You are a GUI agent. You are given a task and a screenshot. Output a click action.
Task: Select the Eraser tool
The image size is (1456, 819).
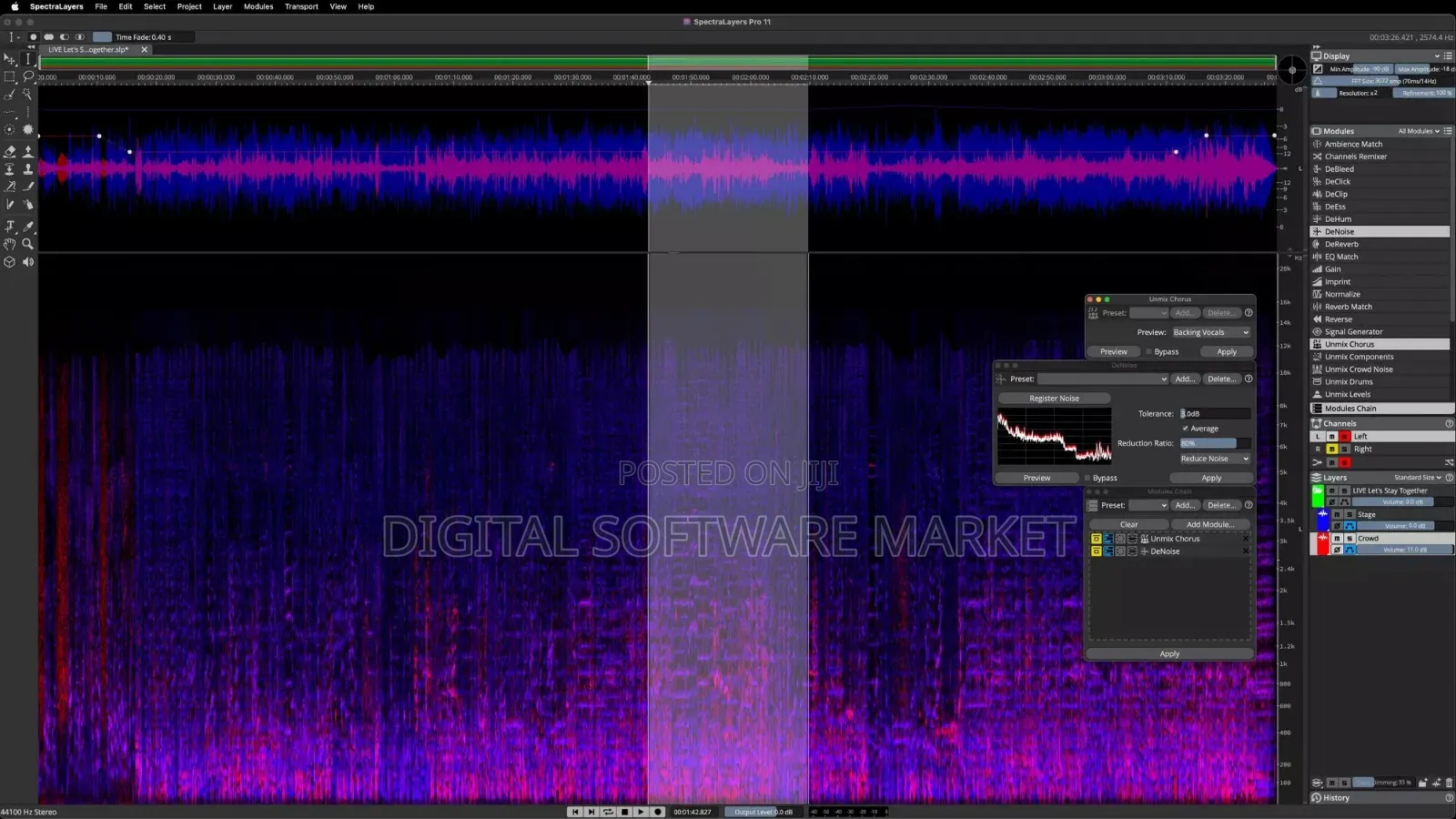[x=10, y=151]
